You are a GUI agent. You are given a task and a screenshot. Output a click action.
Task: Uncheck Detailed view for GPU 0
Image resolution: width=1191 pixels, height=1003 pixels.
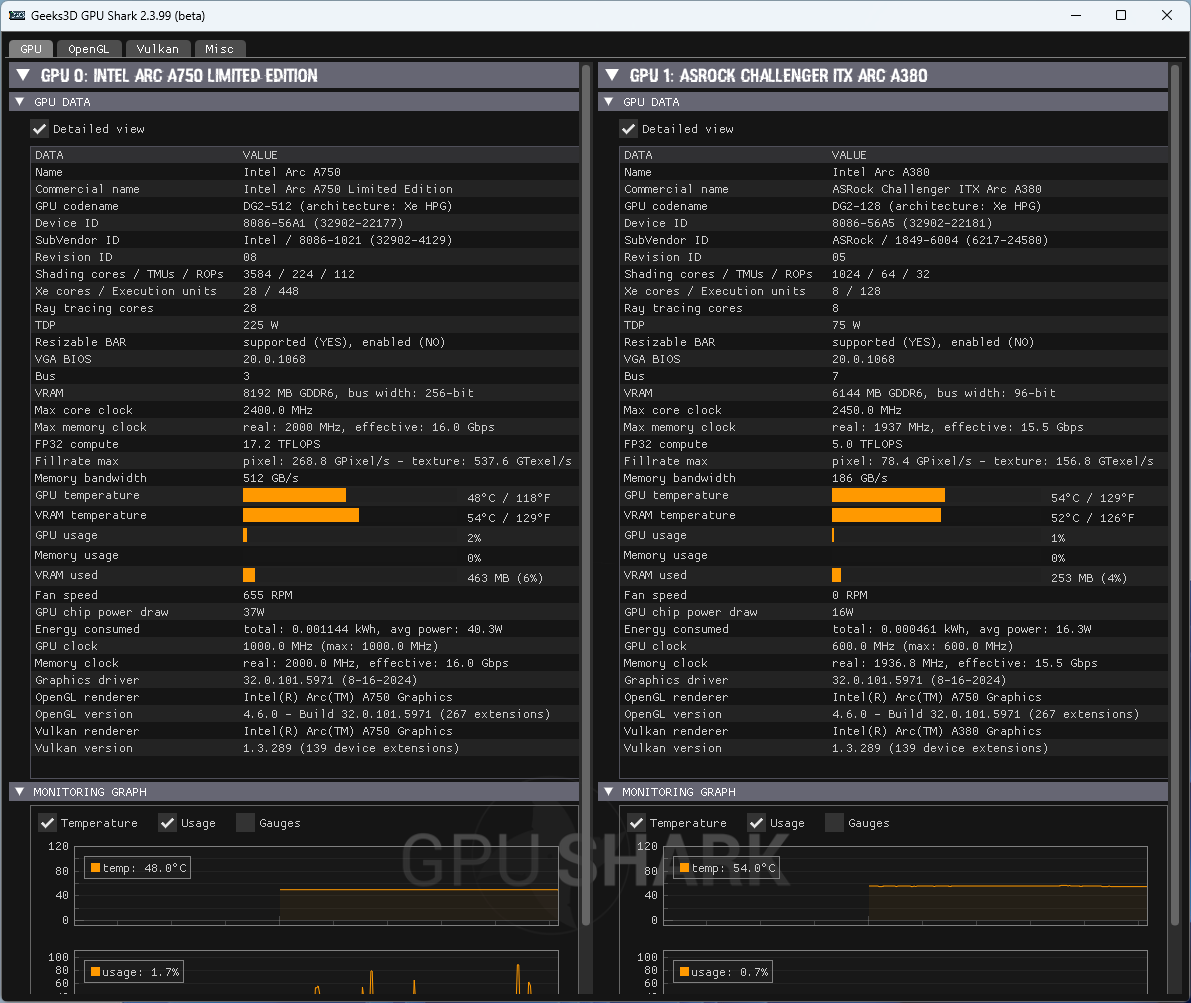coord(39,129)
